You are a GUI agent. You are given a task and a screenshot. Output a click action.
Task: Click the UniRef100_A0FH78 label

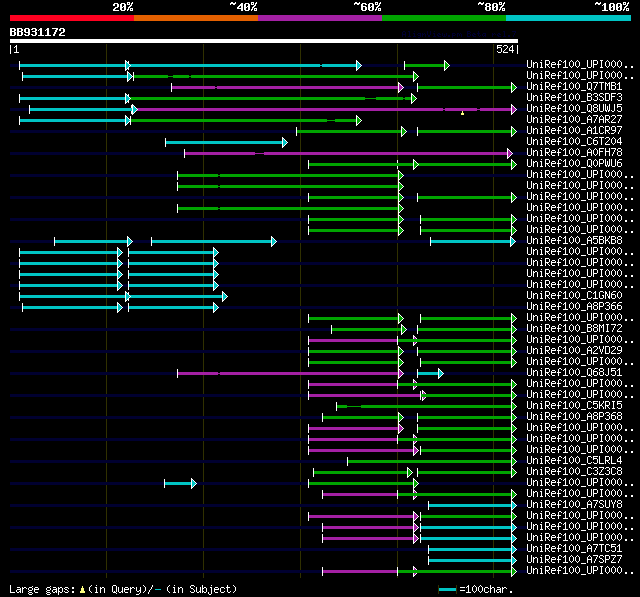click(x=574, y=153)
